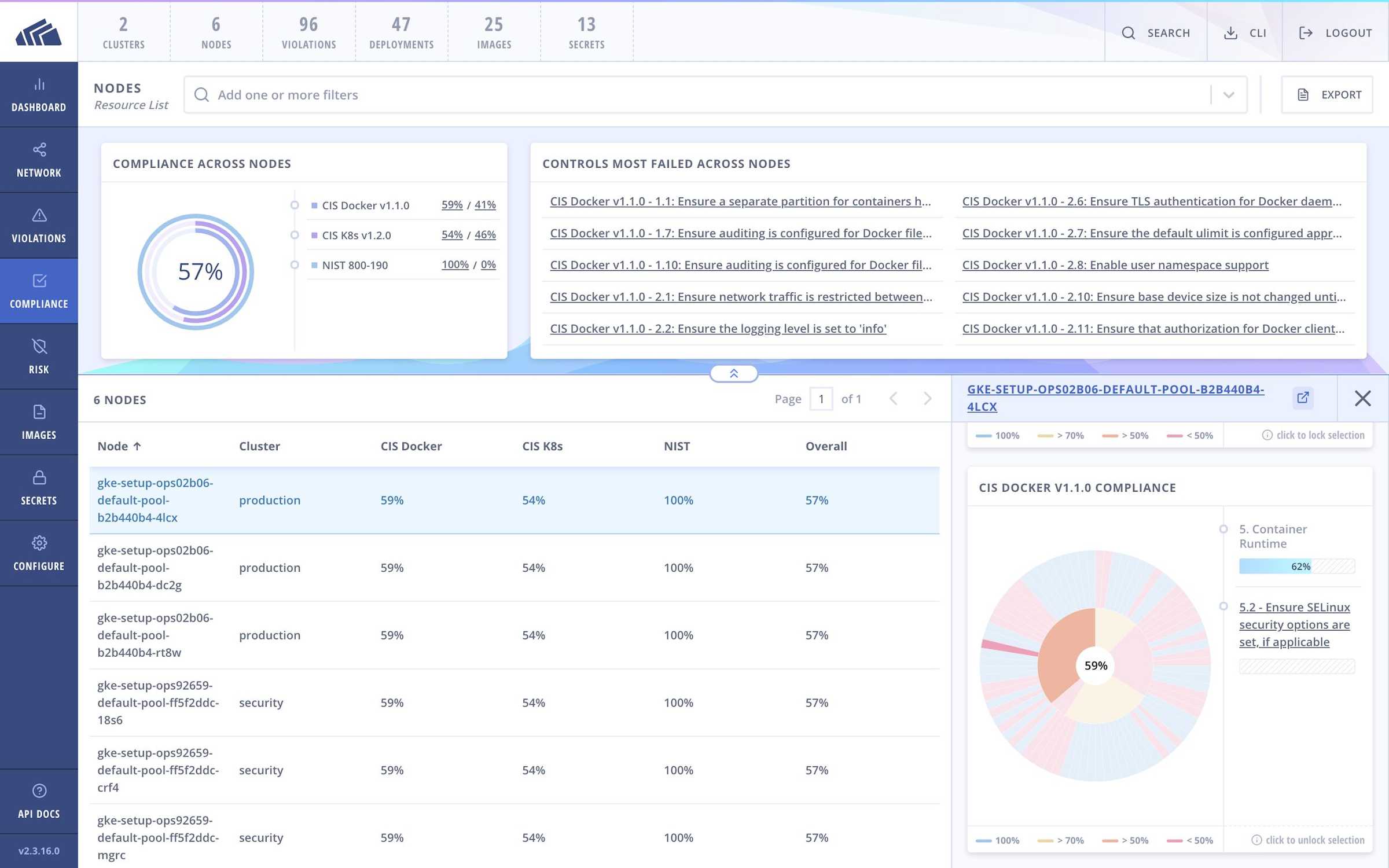Screen dimensions: 1389x868
Task: Open the Risk section
Action: point(39,356)
